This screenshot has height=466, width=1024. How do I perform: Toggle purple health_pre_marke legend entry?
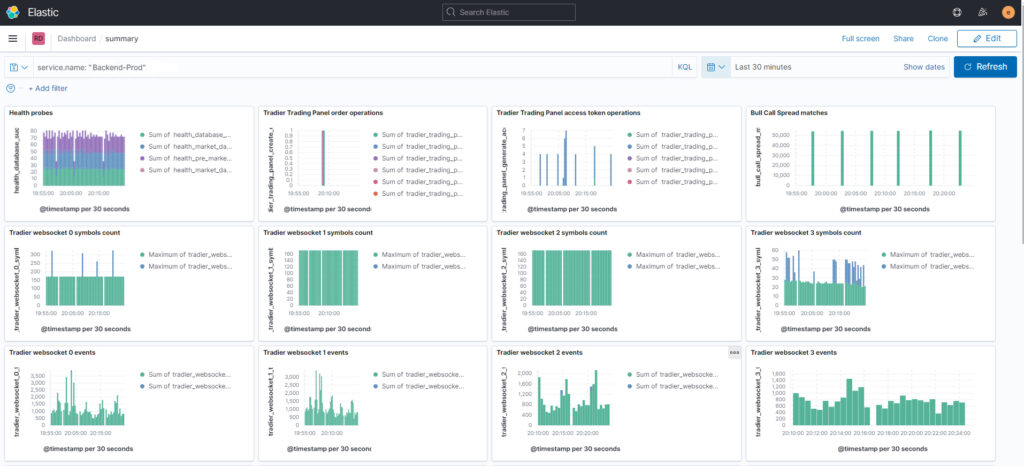[186, 158]
